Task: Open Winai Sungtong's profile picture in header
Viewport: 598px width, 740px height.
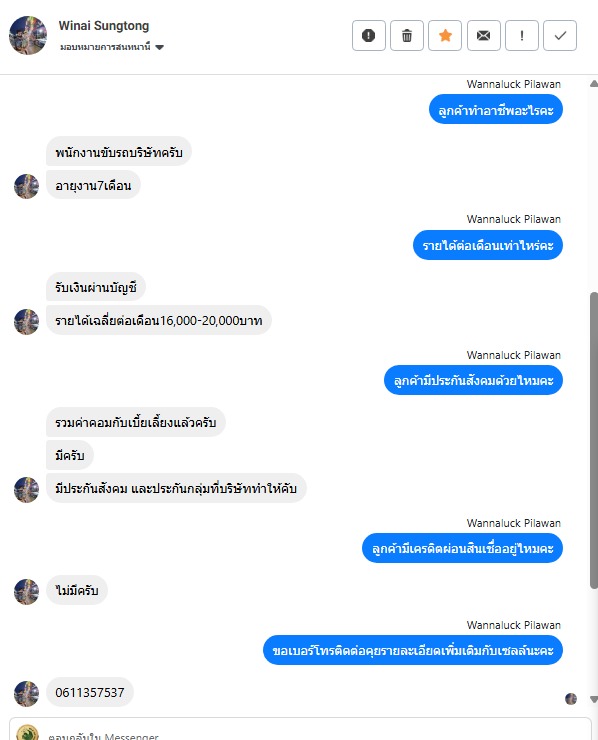Action: click(x=28, y=35)
